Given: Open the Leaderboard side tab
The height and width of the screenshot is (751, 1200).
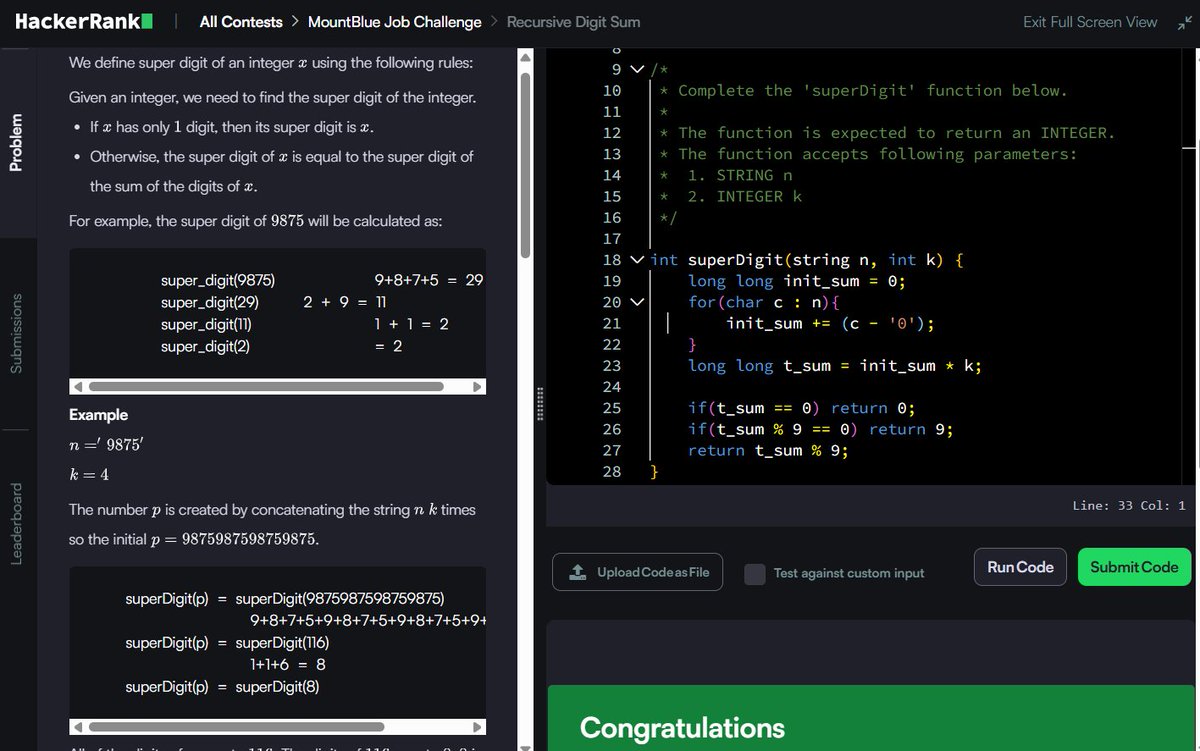Looking at the screenshot, I should pos(16,524).
